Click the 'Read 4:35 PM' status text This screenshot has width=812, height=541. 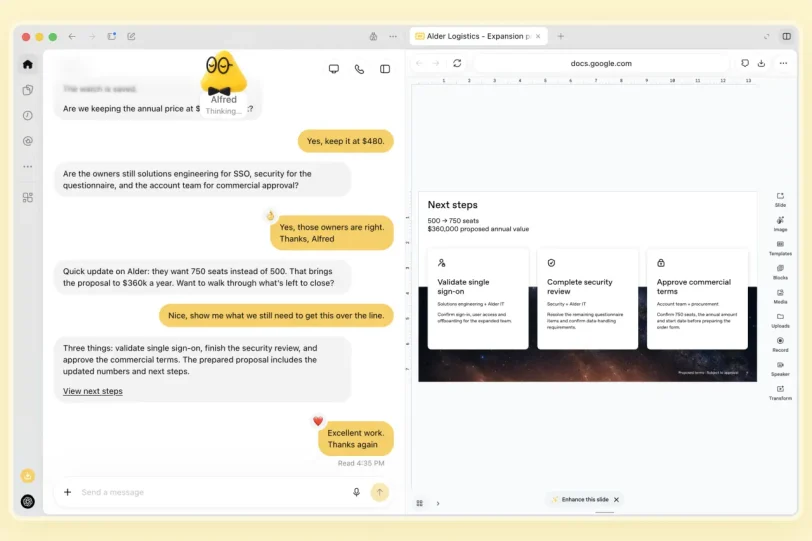point(361,463)
